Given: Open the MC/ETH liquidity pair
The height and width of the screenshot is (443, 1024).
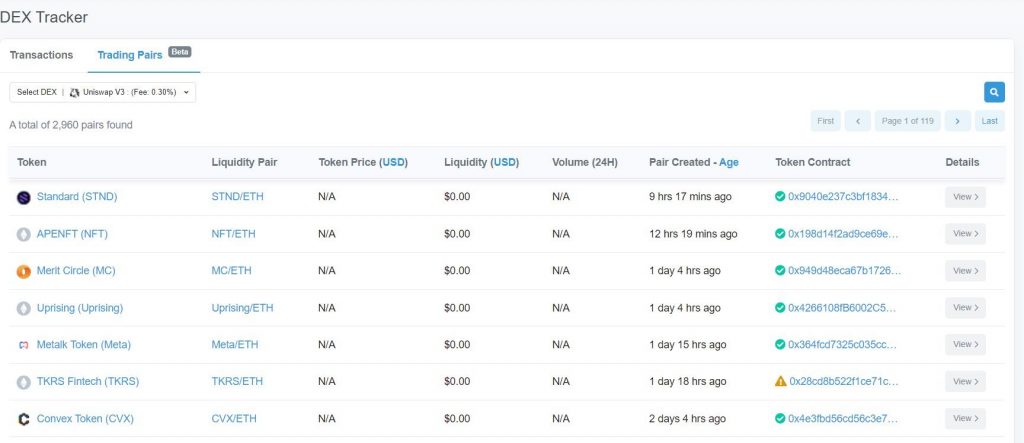Looking at the screenshot, I should click(231, 270).
